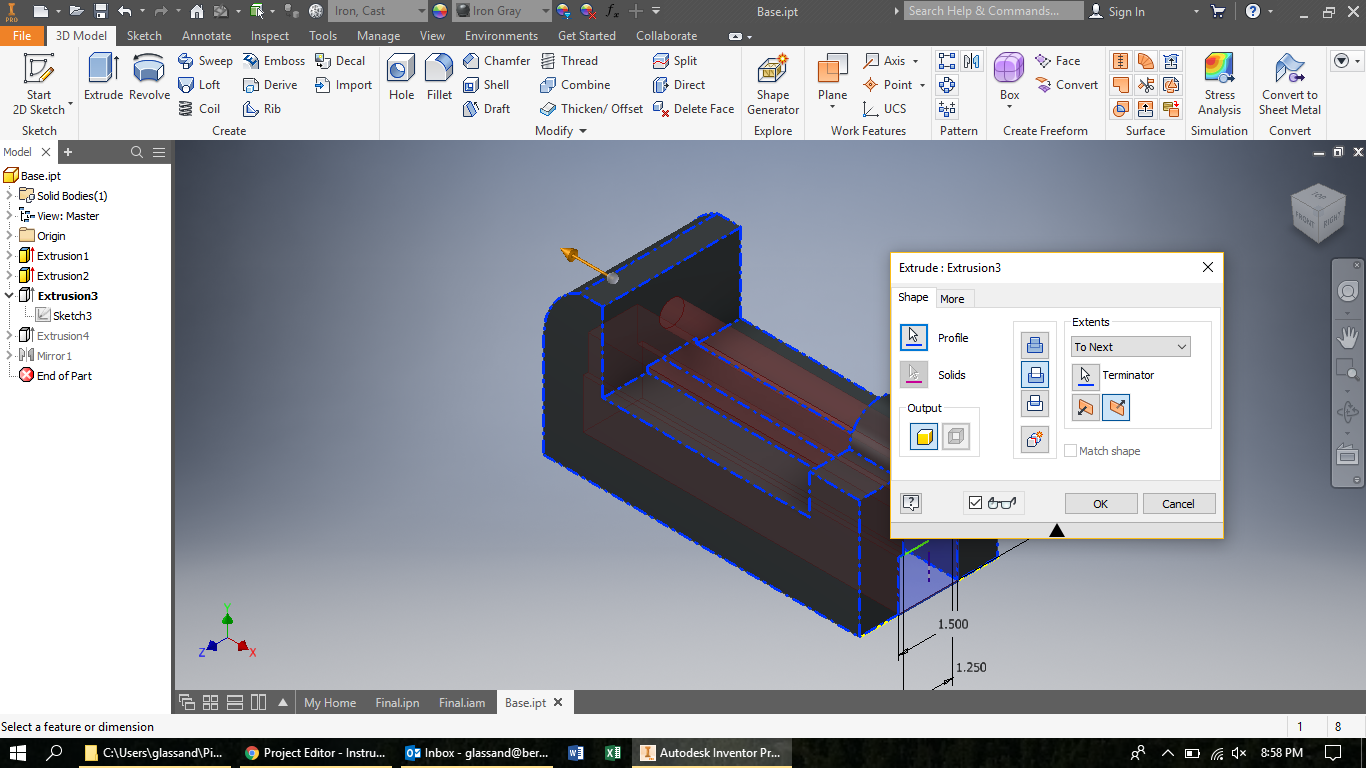Open the Extents To Next dropdown
Screen dimensions: 1366x768
[x=1130, y=347]
